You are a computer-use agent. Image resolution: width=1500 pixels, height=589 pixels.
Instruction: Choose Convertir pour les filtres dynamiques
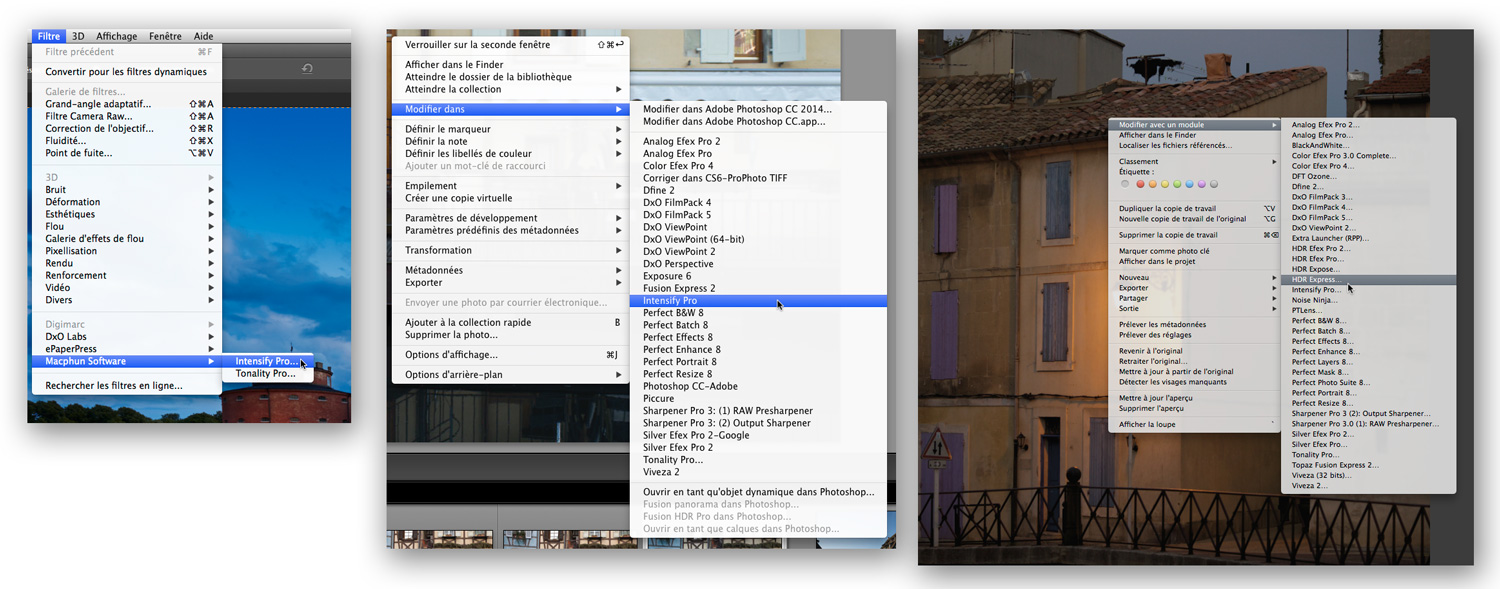click(126, 72)
